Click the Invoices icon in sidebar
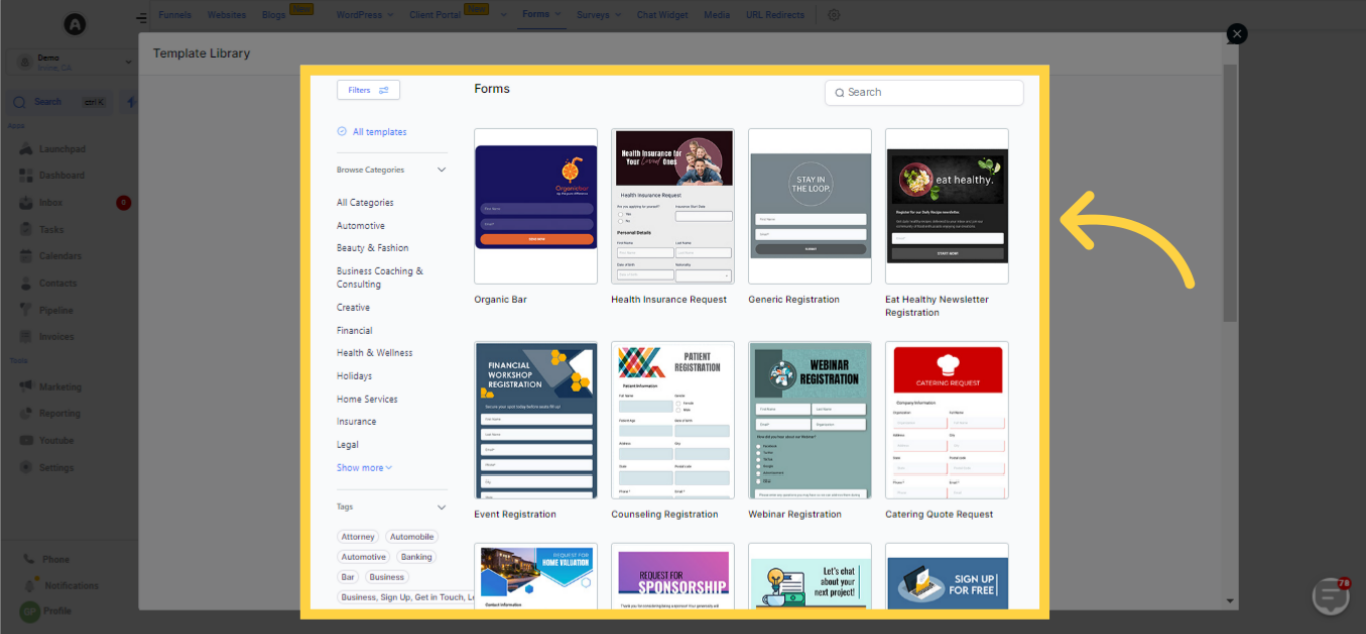 pyautogui.click(x=26, y=337)
